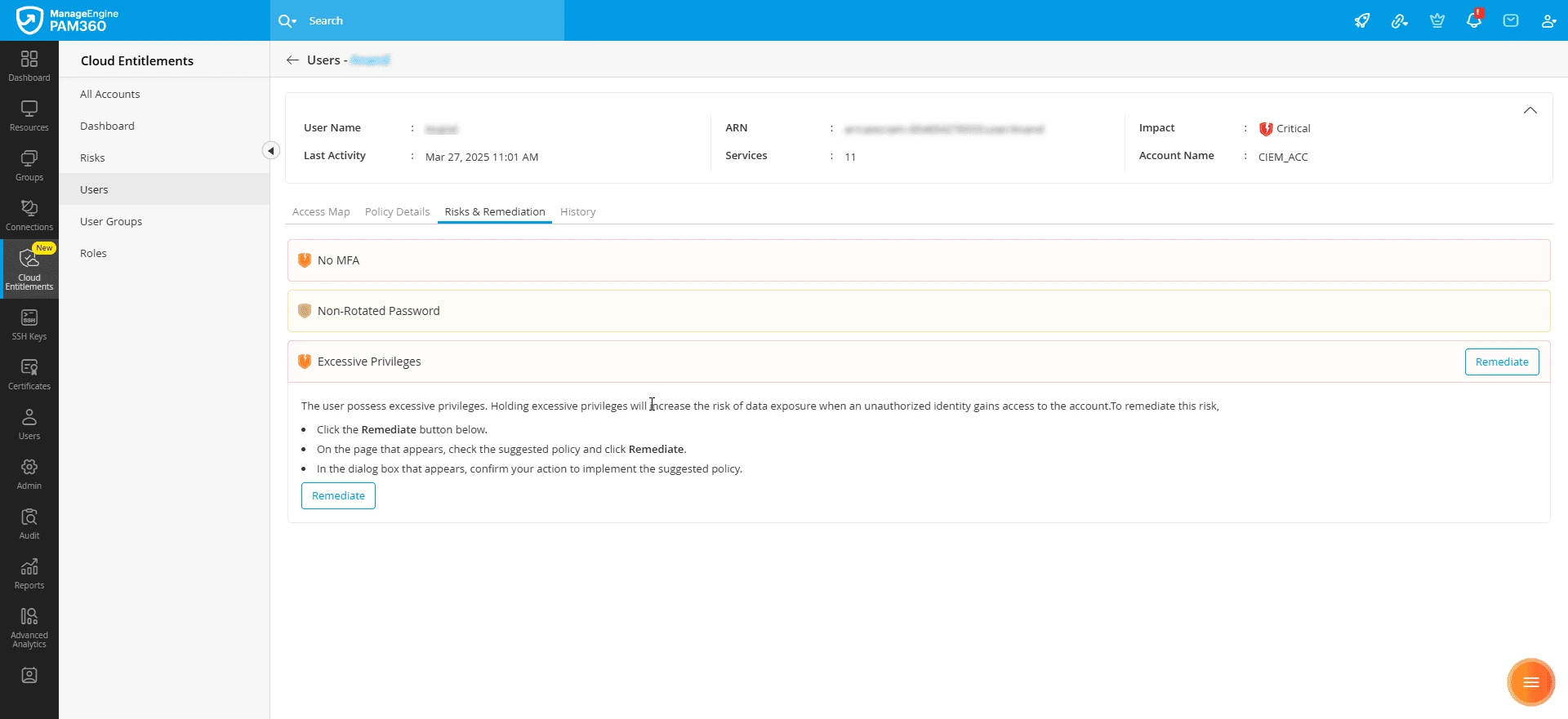Viewport: 1568px width, 719px height.
Task: Click the Non-Rotated Password shield icon
Action: pyautogui.click(x=305, y=311)
